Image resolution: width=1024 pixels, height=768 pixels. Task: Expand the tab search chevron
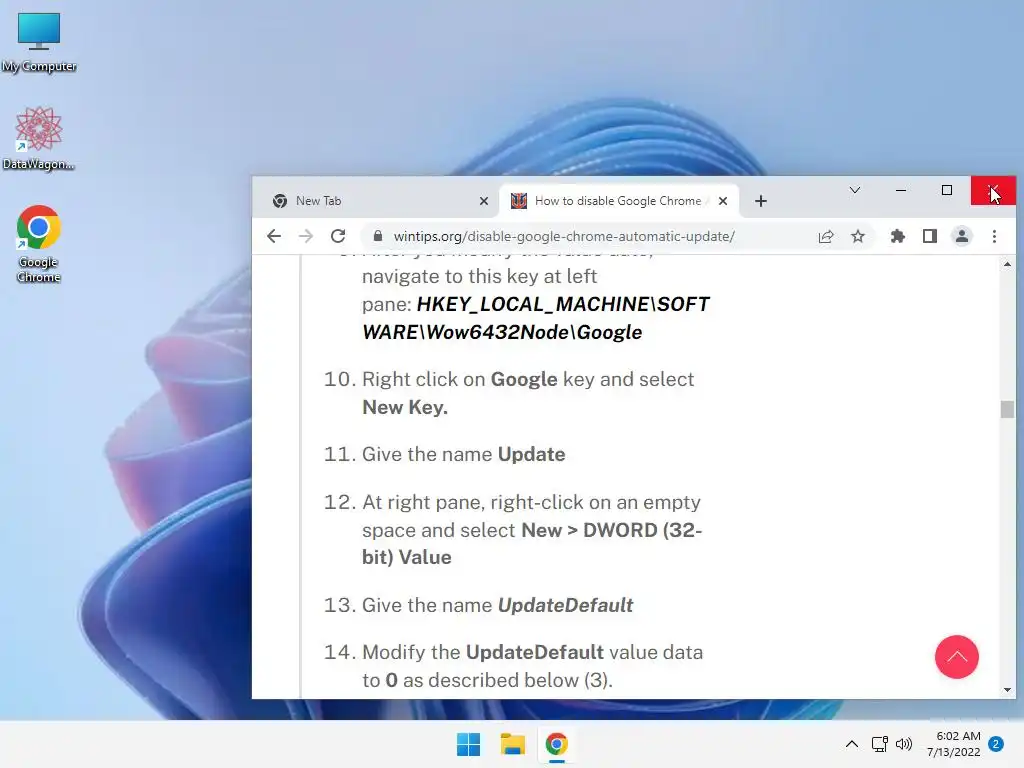click(x=854, y=190)
